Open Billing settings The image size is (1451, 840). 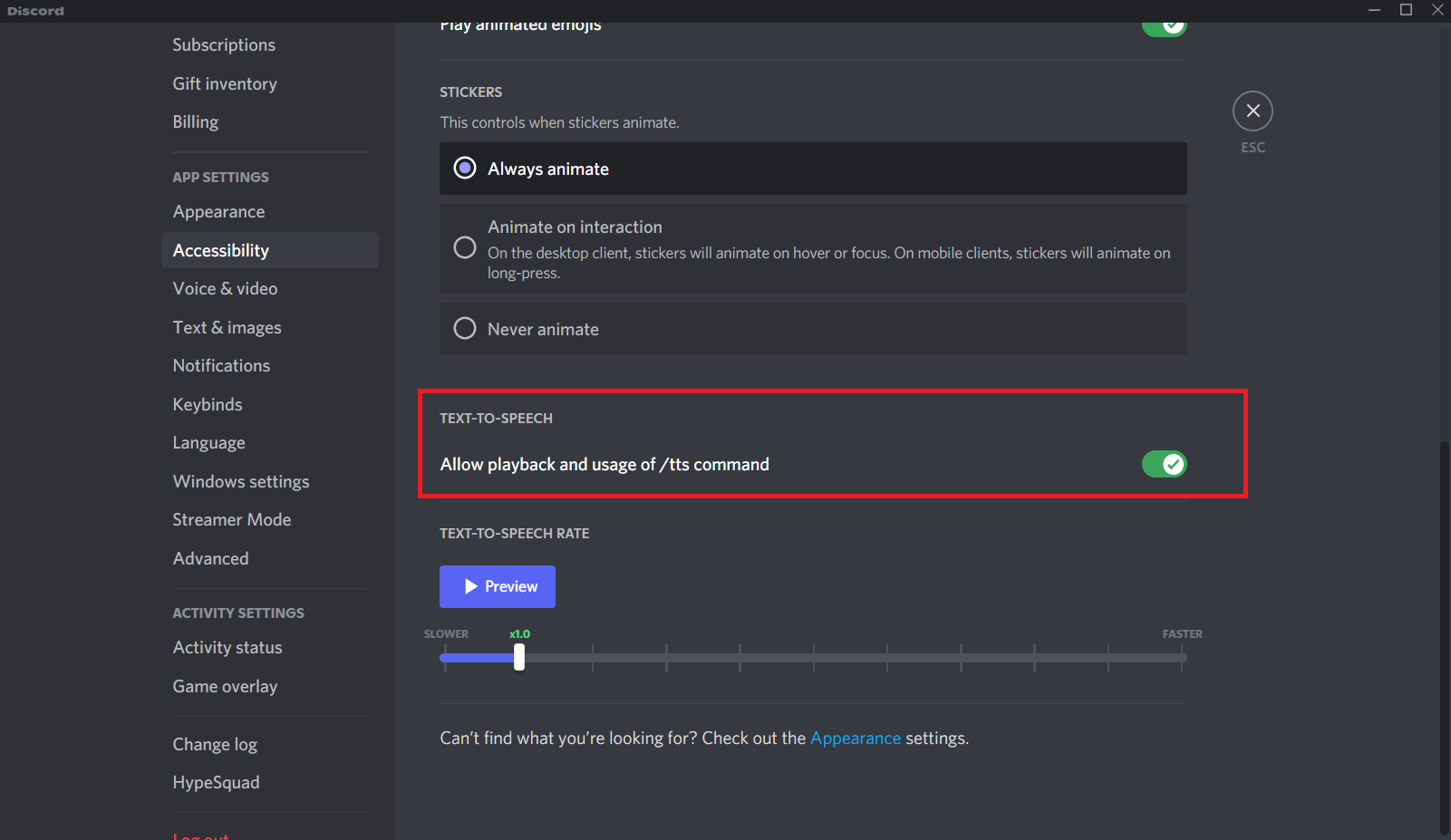195,121
